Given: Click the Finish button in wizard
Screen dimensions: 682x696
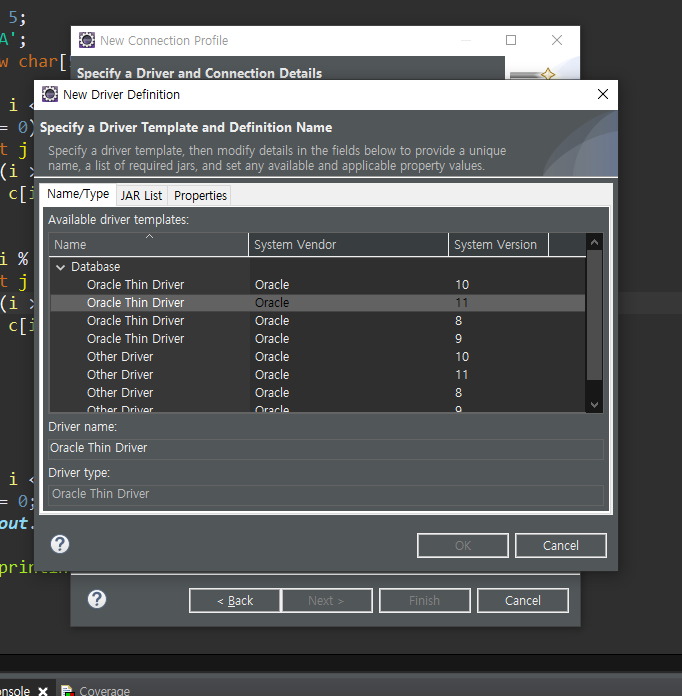Looking at the screenshot, I should [x=424, y=601].
